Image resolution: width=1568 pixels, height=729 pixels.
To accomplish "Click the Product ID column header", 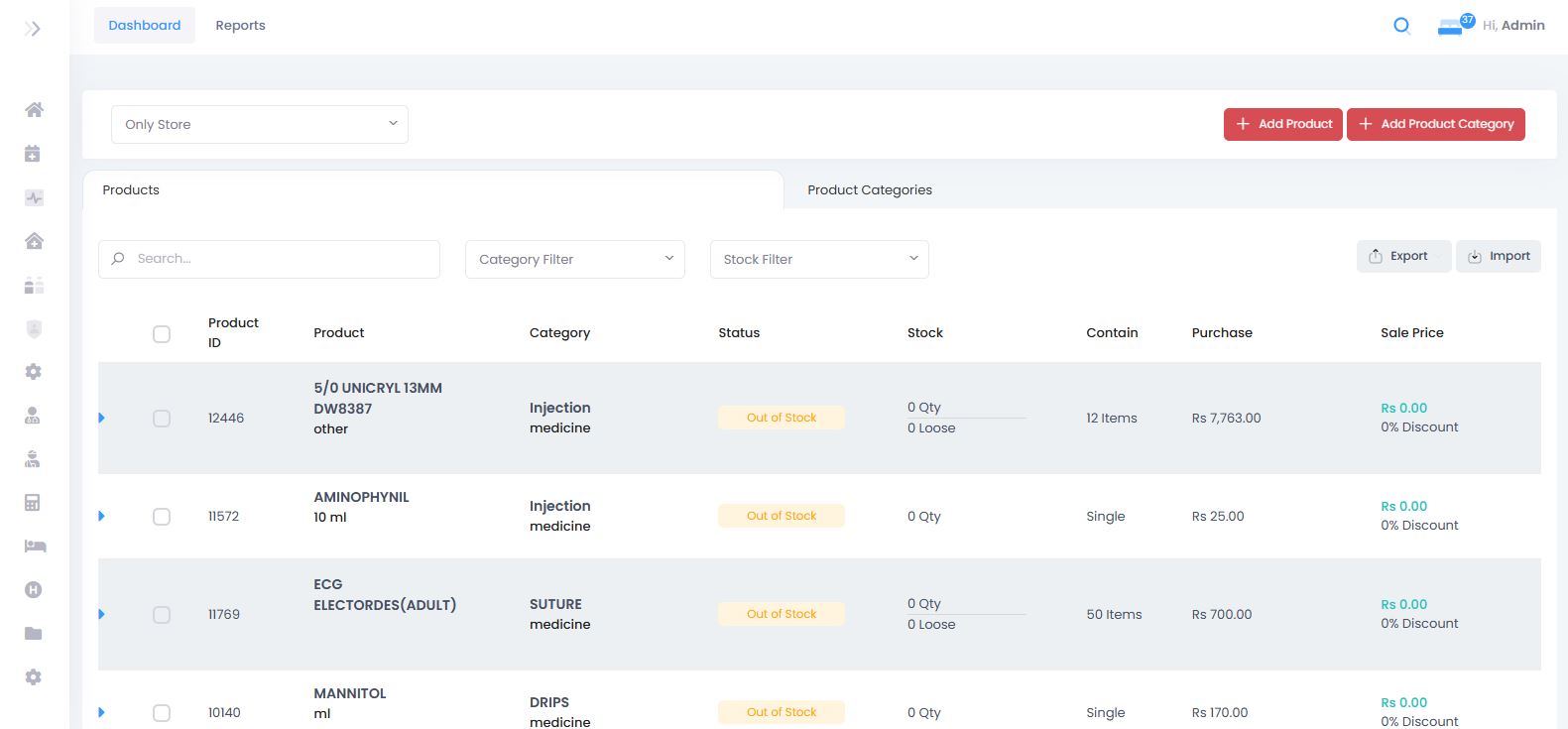I will coord(233,332).
